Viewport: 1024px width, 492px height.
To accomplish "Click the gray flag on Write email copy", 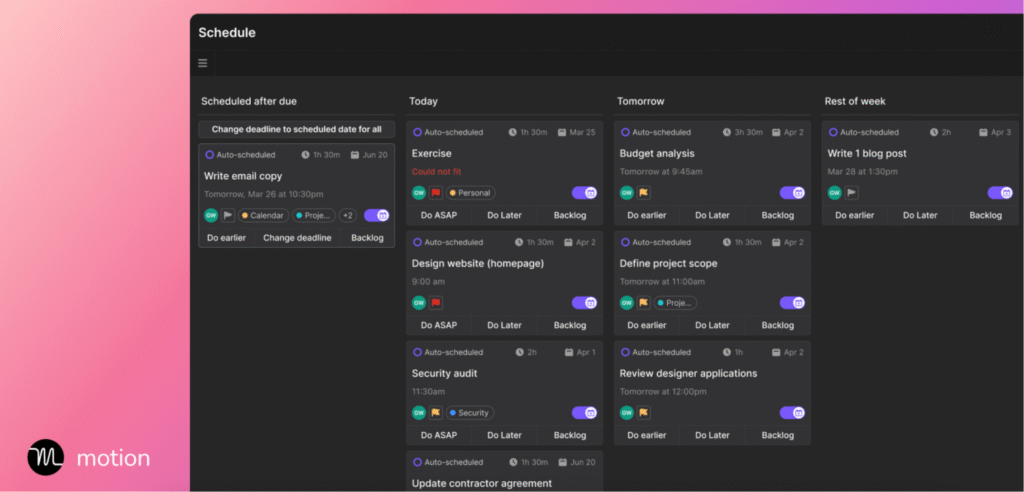I will coord(228,215).
